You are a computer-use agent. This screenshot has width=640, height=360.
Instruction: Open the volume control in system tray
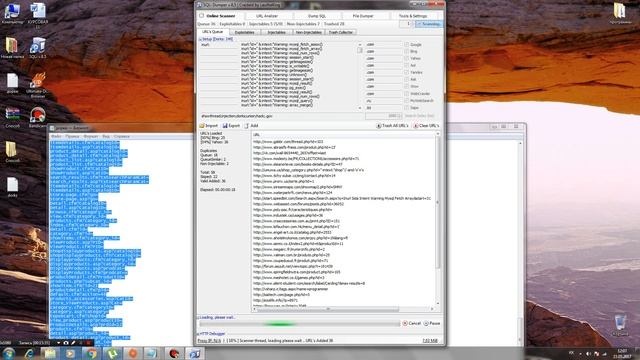point(588,354)
